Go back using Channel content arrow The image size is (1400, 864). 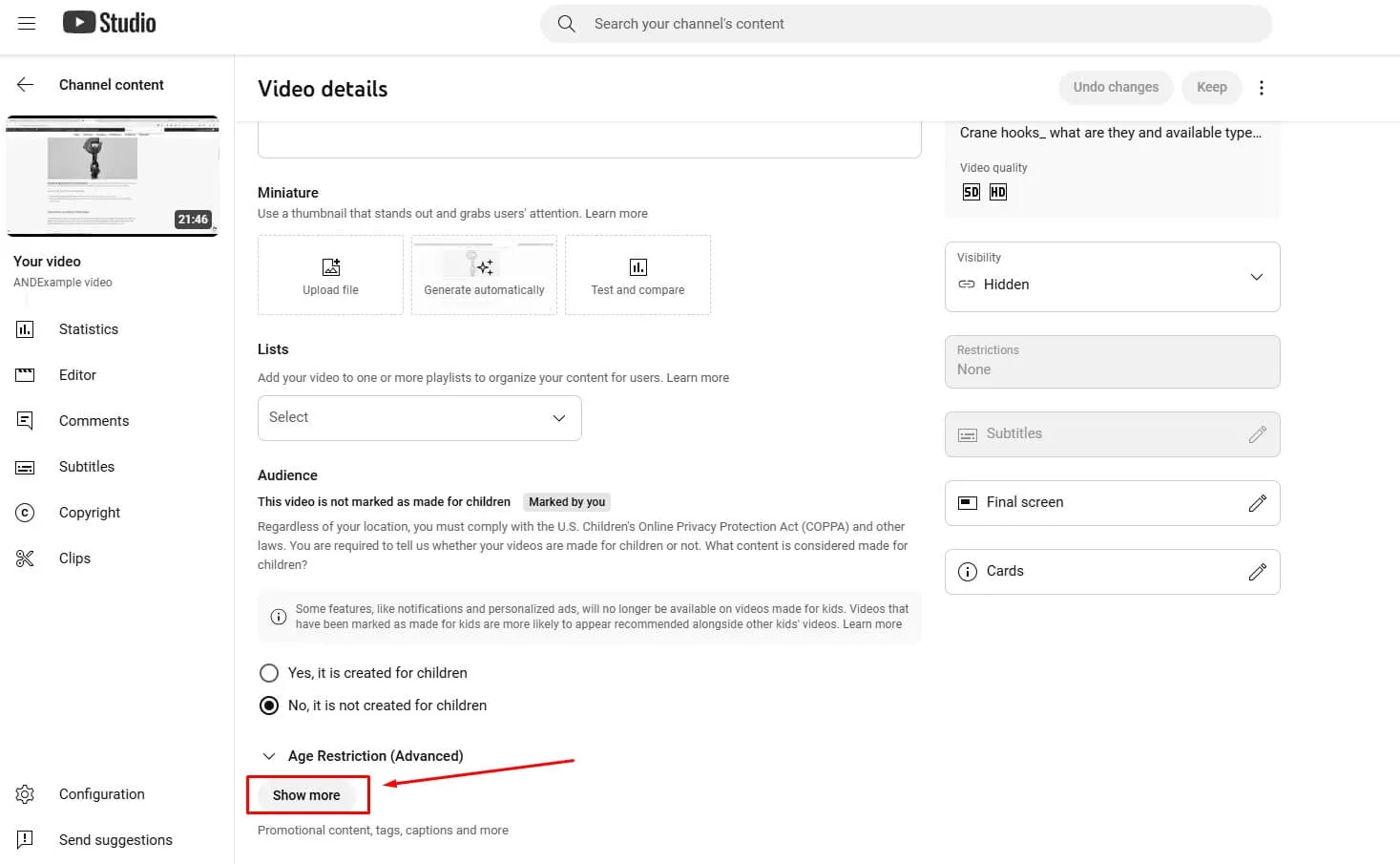coord(26,85)
